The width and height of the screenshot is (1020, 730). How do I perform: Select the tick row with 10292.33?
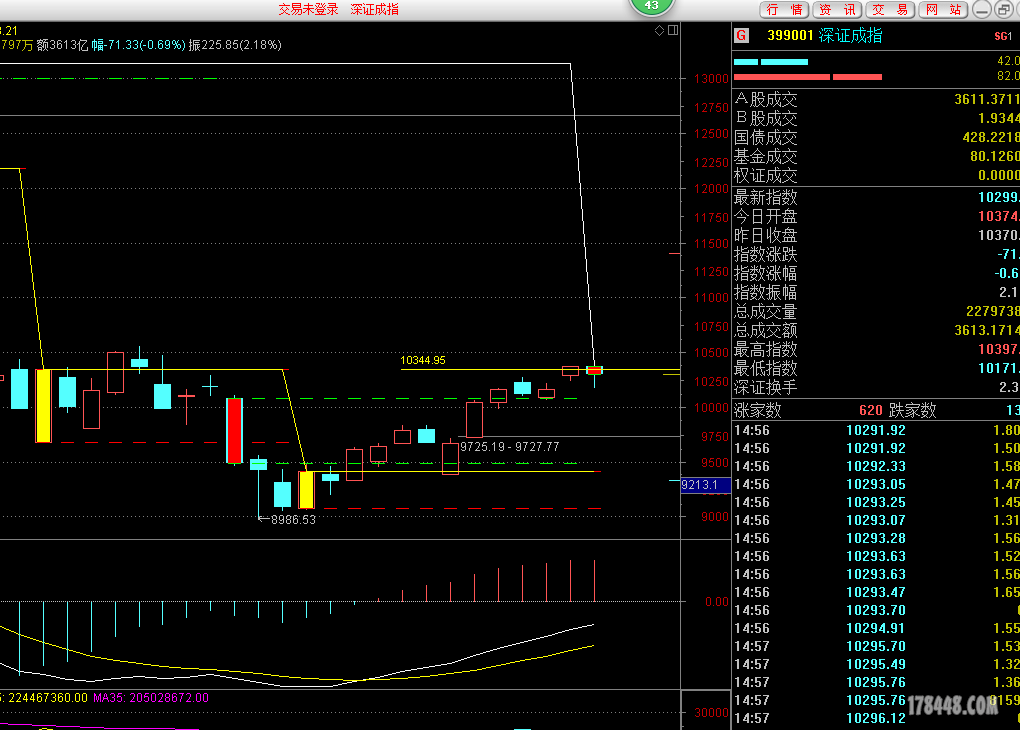point(876,466)
